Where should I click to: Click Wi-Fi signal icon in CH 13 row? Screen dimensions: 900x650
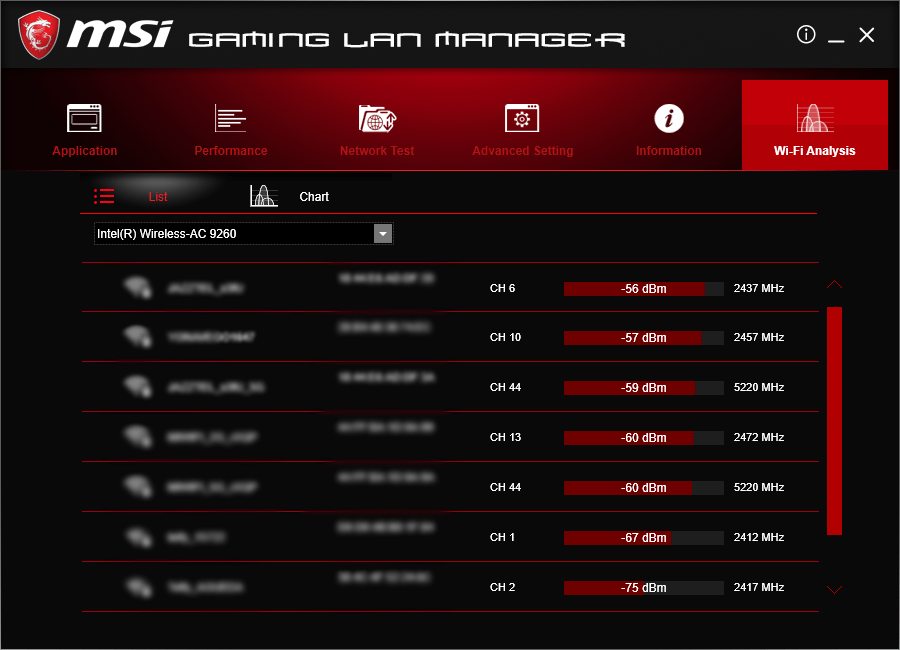tap(138, 436)
